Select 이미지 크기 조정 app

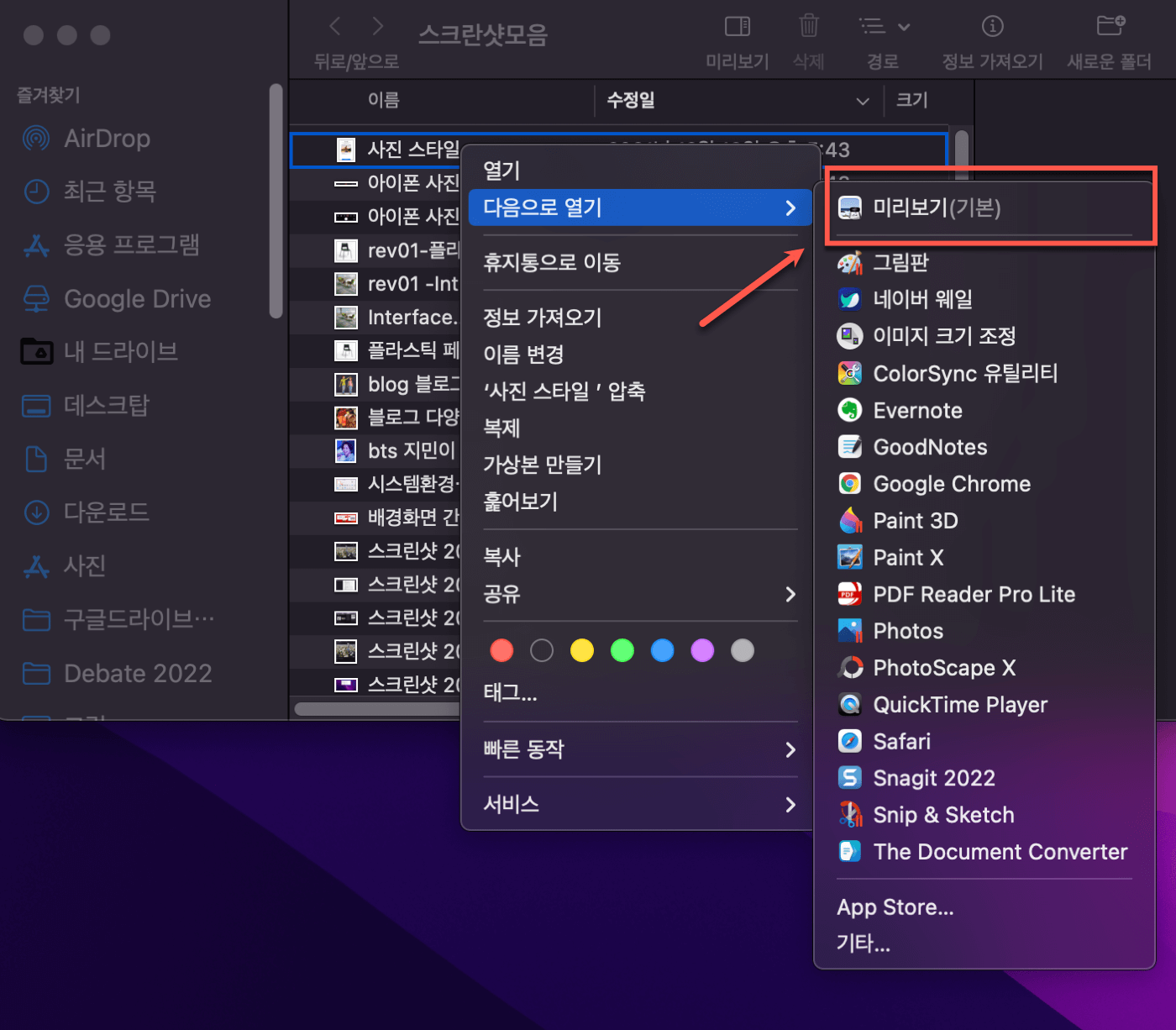[984, 336]
